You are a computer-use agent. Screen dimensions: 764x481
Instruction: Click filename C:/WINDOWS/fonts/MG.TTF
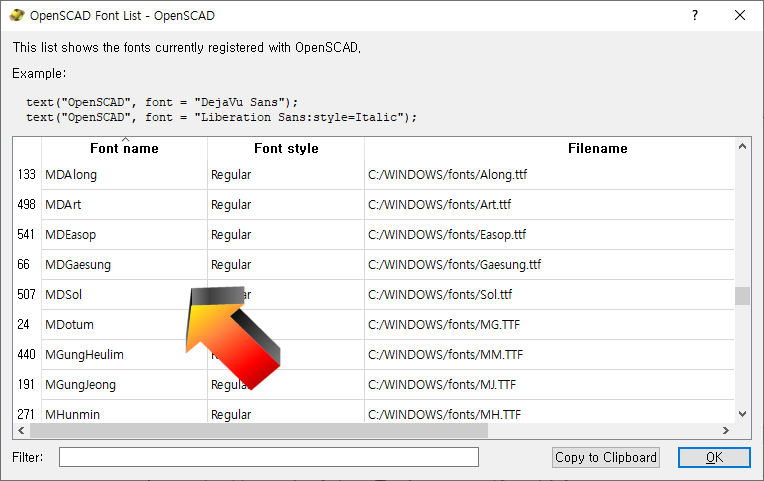tap(444, 325)
